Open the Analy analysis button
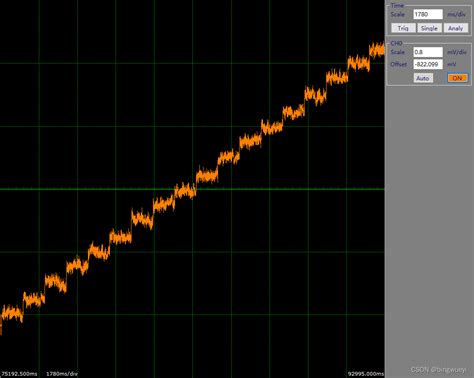This screenshot has height=378, width=474. 456,28
